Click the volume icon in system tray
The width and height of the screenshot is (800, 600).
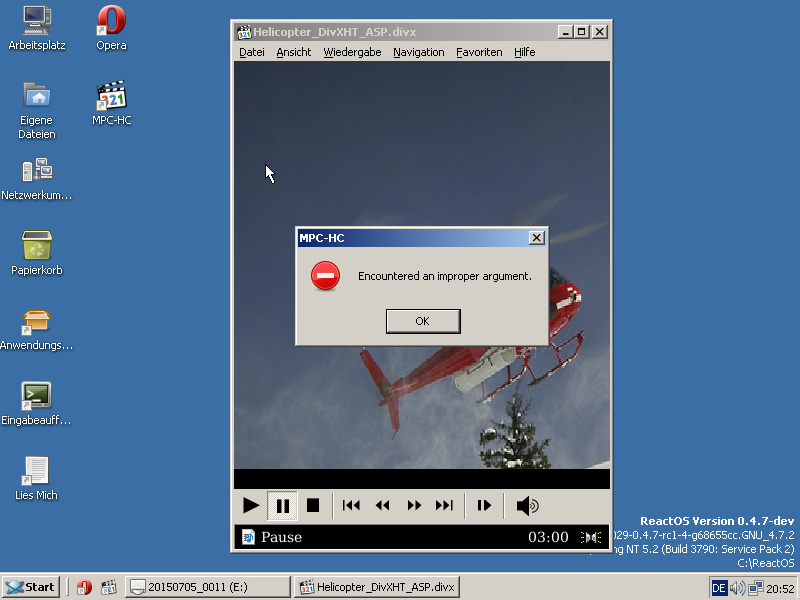pyautogui.click(x=737, y=588)
